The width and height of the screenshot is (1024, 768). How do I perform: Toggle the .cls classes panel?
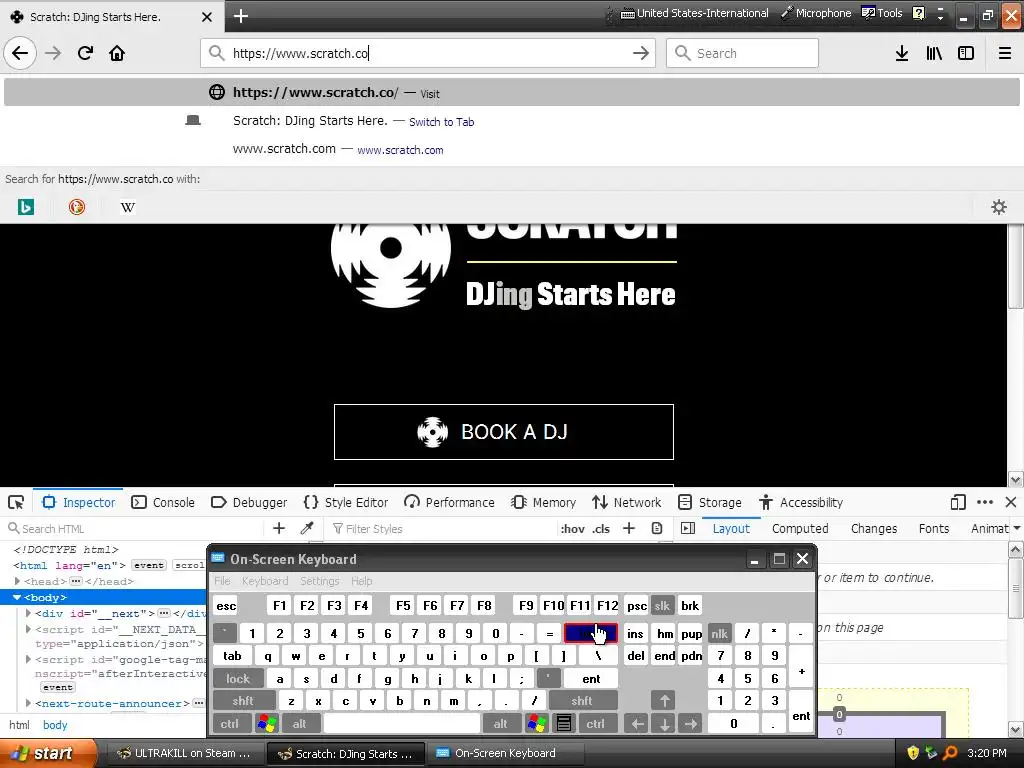click(x=601, y=528)
